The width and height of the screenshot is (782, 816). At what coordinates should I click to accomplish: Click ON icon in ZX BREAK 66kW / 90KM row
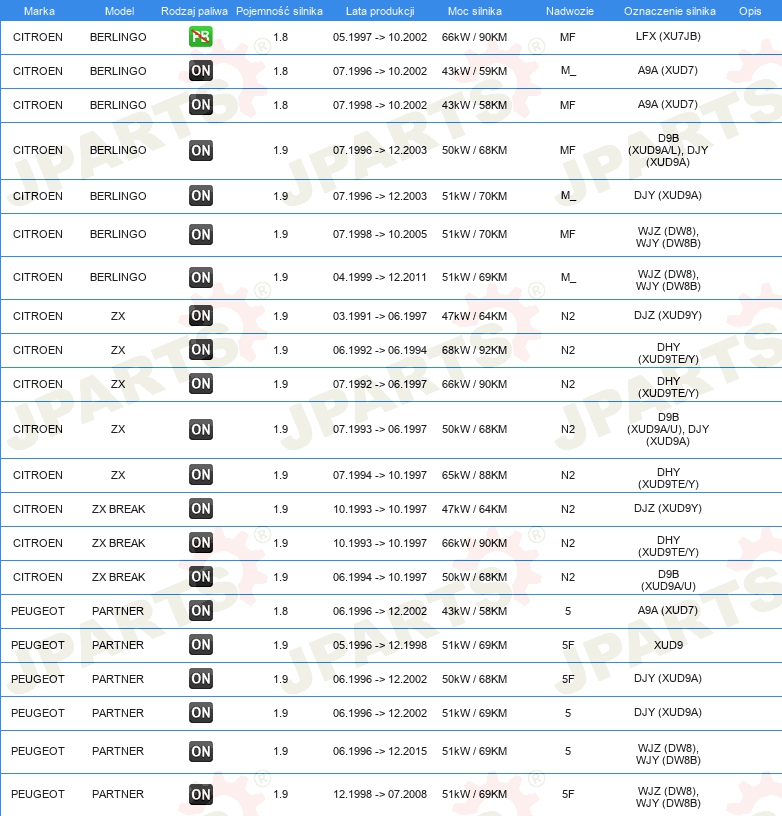pos(201,543)
